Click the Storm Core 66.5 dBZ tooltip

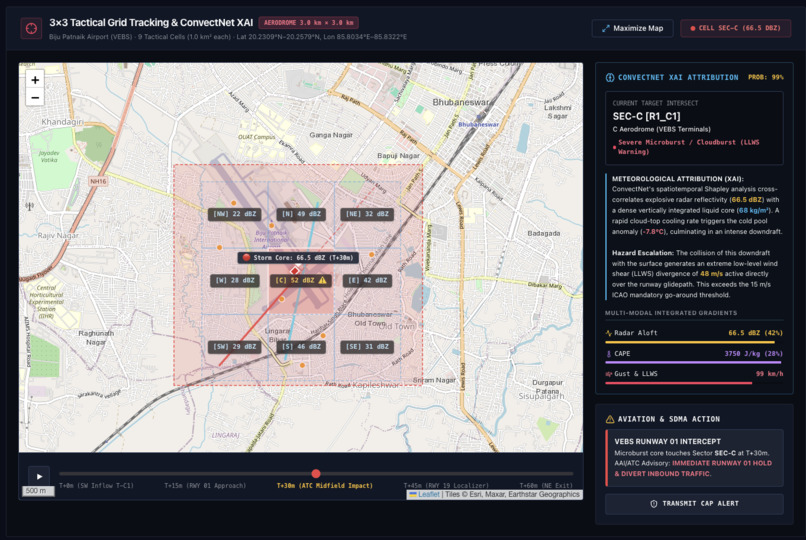tap(298, 257)
